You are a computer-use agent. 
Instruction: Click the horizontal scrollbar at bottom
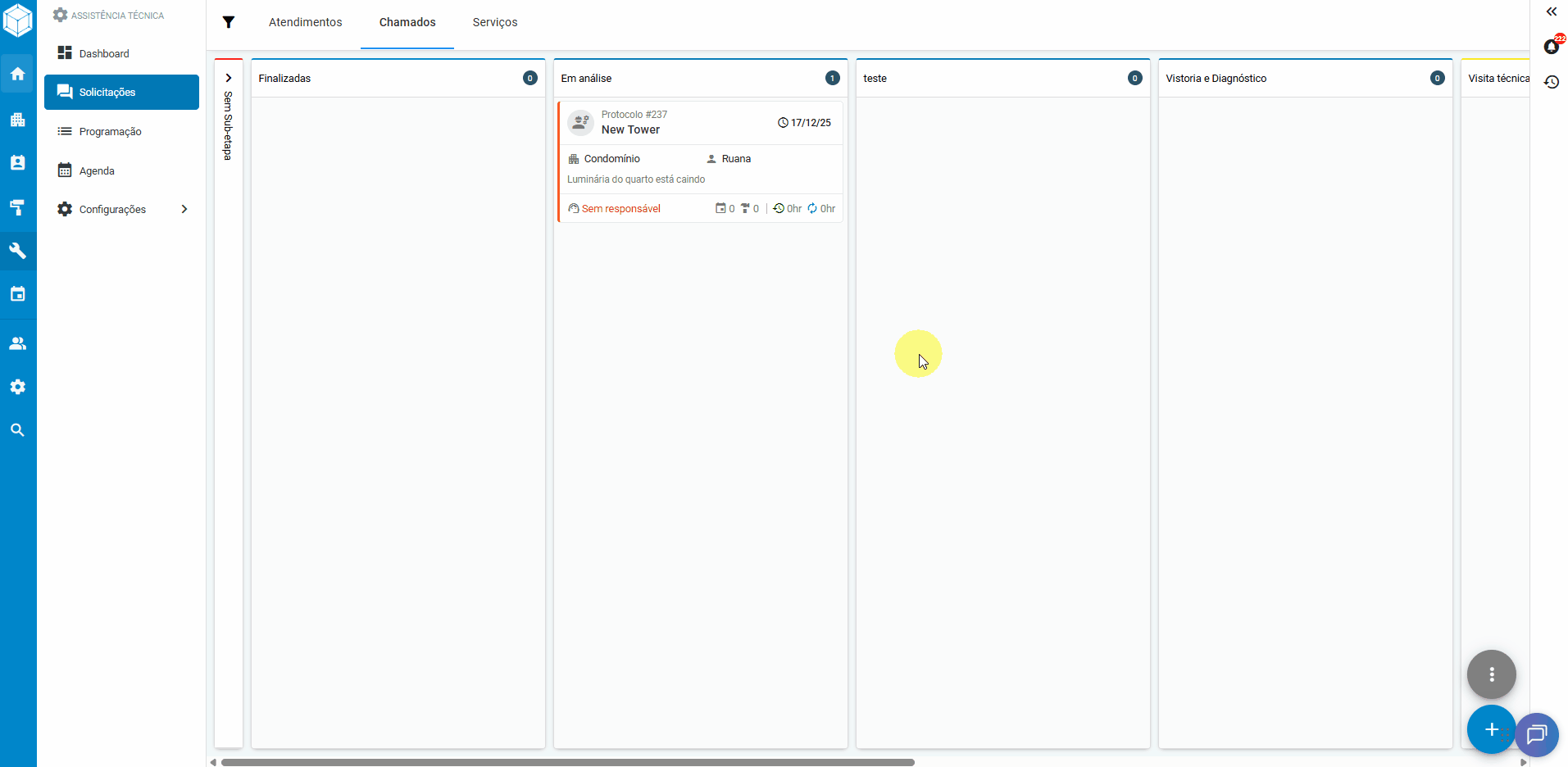coord(567,762)
